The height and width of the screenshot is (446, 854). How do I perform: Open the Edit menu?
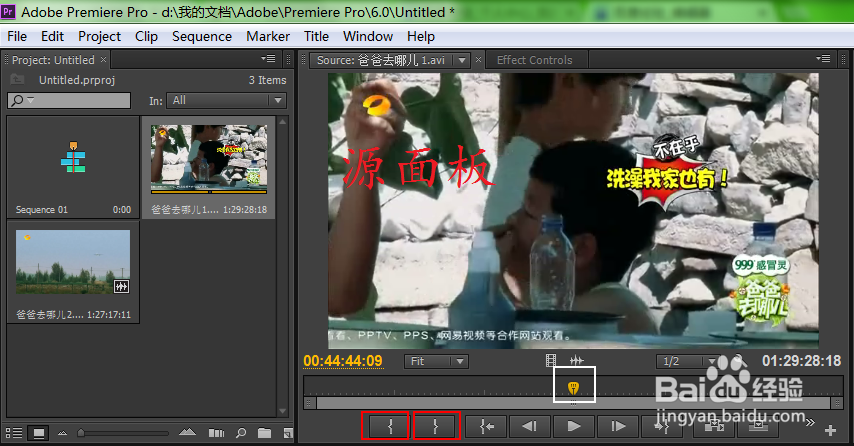[52, 36]
